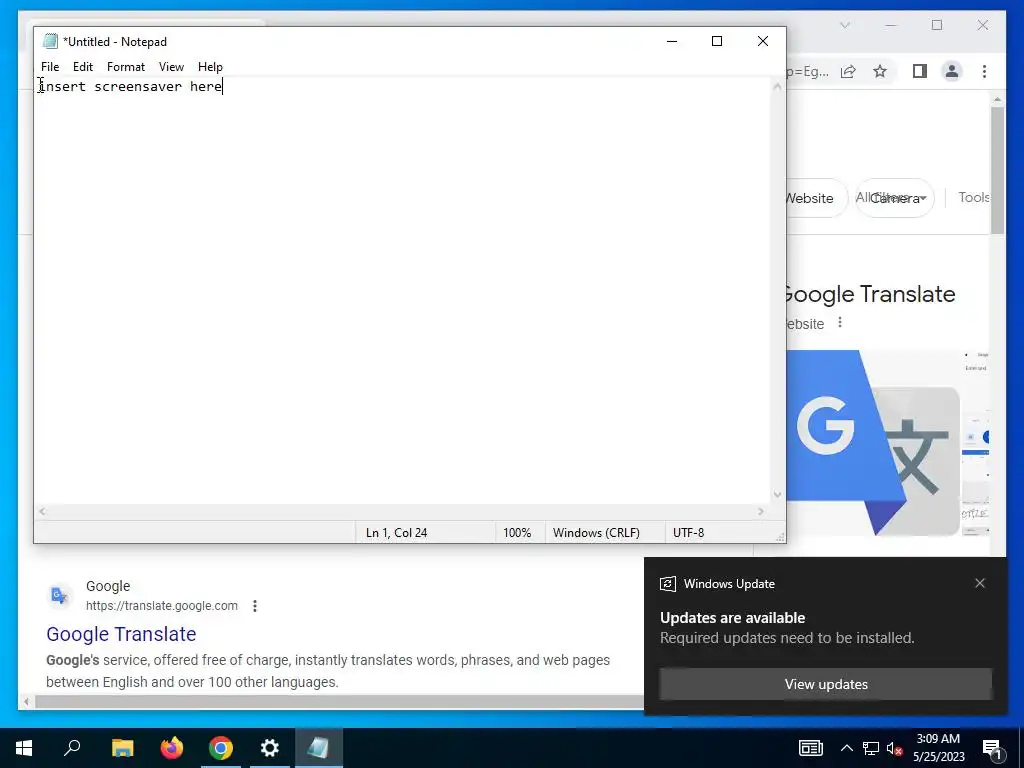Click the network tray icon
The width and height of the screenshot is (1024, 768).
(871, 748)
